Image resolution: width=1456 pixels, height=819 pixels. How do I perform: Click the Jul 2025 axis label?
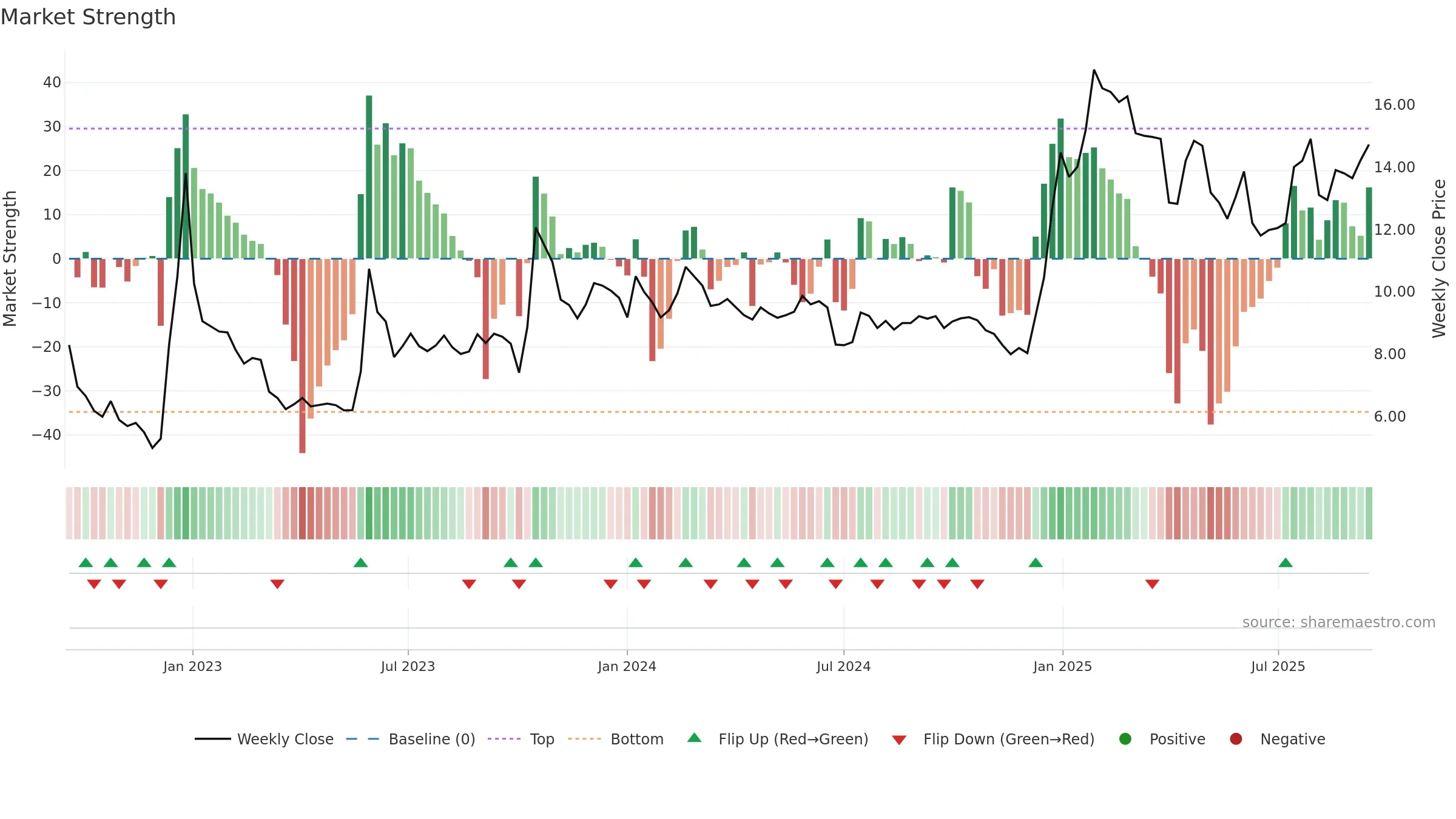click(1278, 666)
